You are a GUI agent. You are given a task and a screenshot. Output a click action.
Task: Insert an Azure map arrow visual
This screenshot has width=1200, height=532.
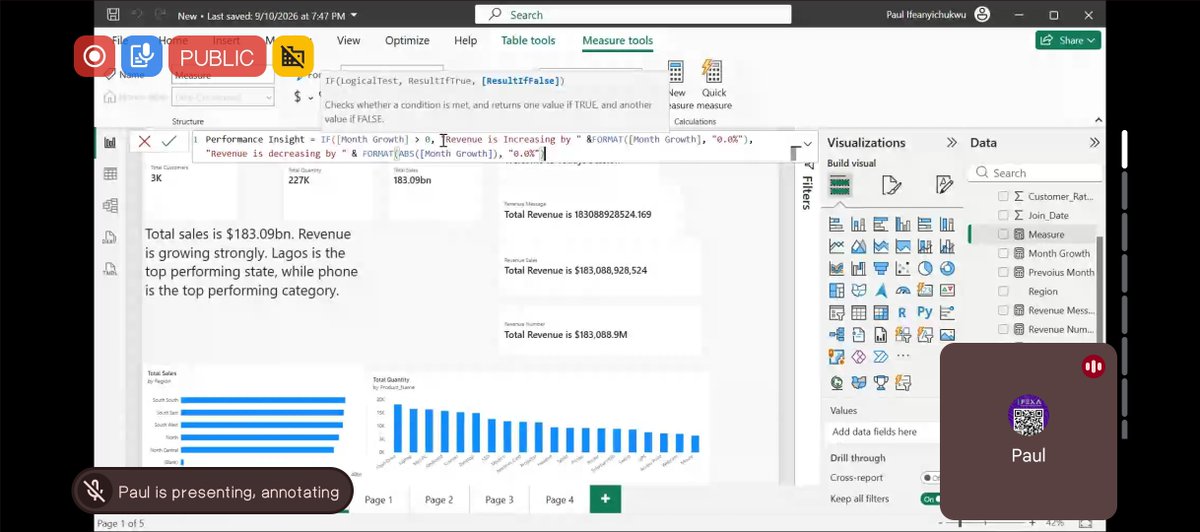point(879,290)
